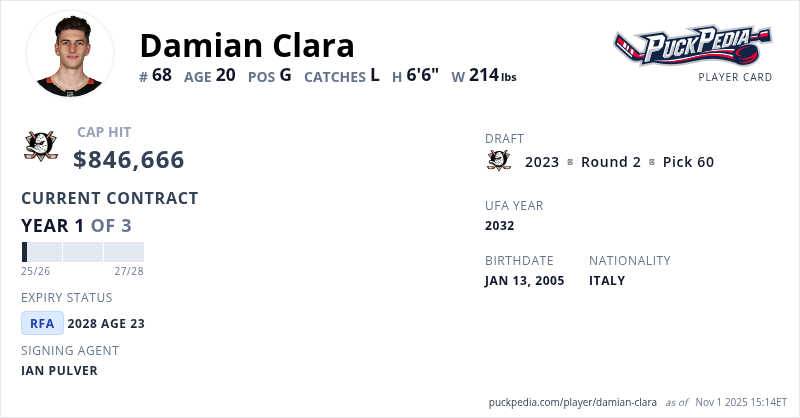Click the 2023 draft year
Screen dimensions: 800x418
pos(542,162)
